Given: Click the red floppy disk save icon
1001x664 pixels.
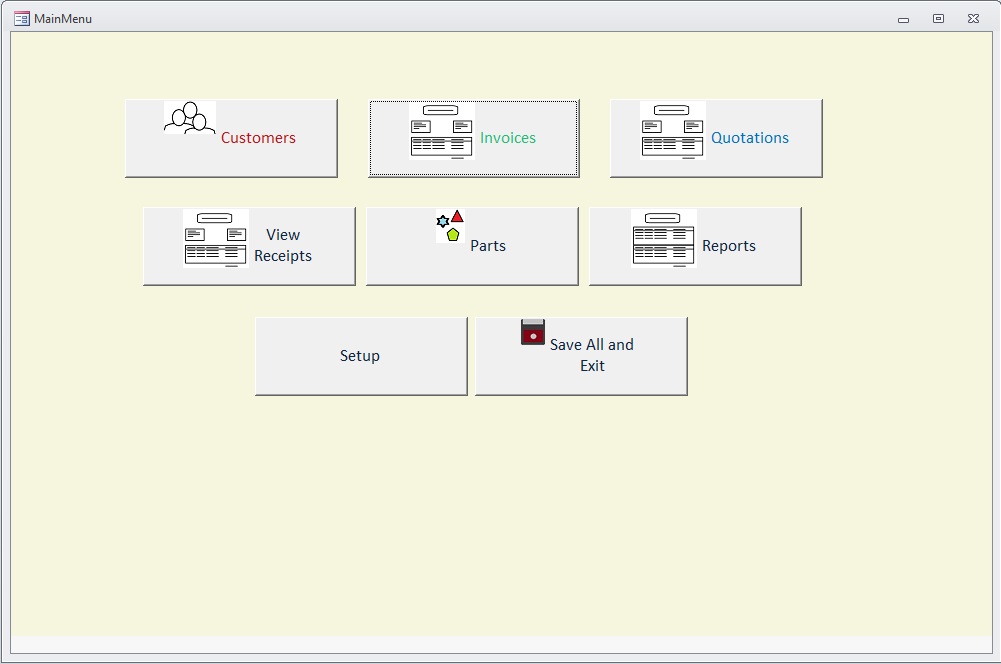Looking at the screenshot, I should [533, 332].
